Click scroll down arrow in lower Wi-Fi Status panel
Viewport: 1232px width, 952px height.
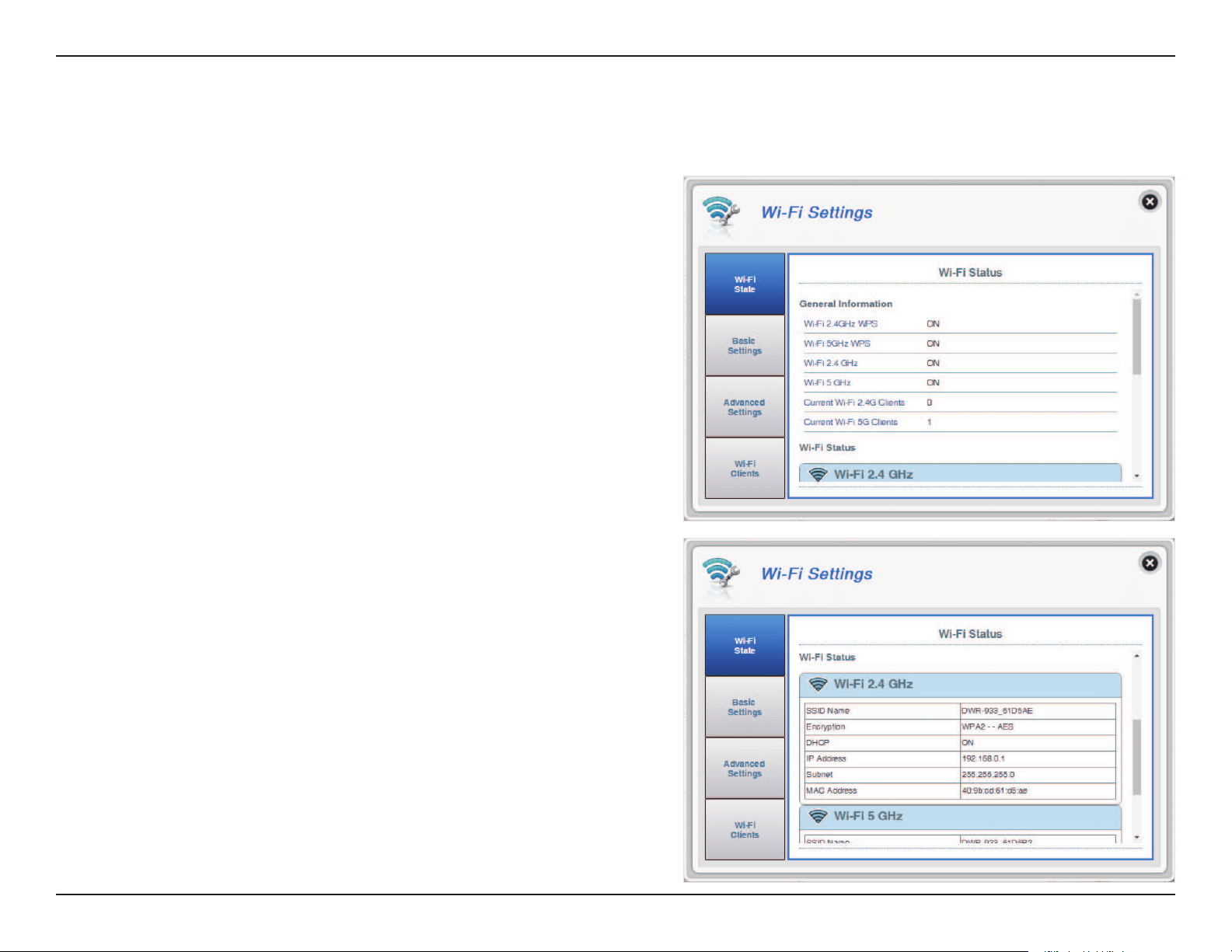[x=1136, y=837]
